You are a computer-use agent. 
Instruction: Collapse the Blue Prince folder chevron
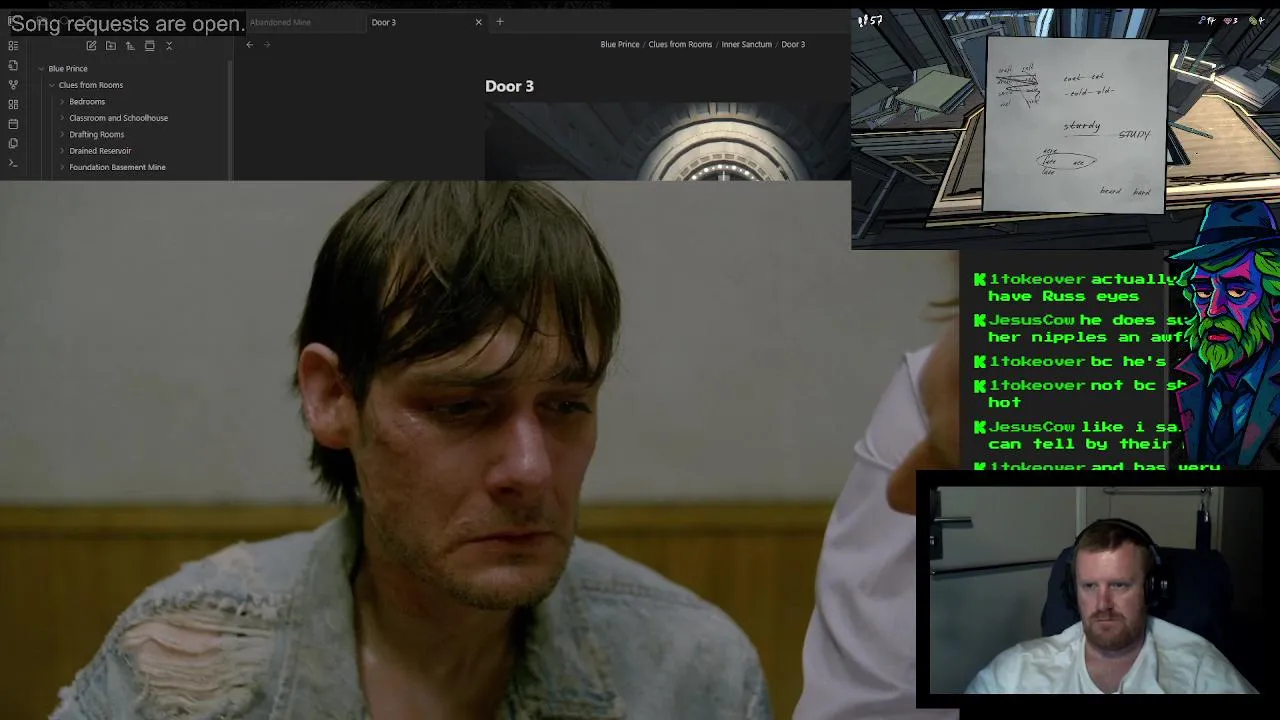41,69
